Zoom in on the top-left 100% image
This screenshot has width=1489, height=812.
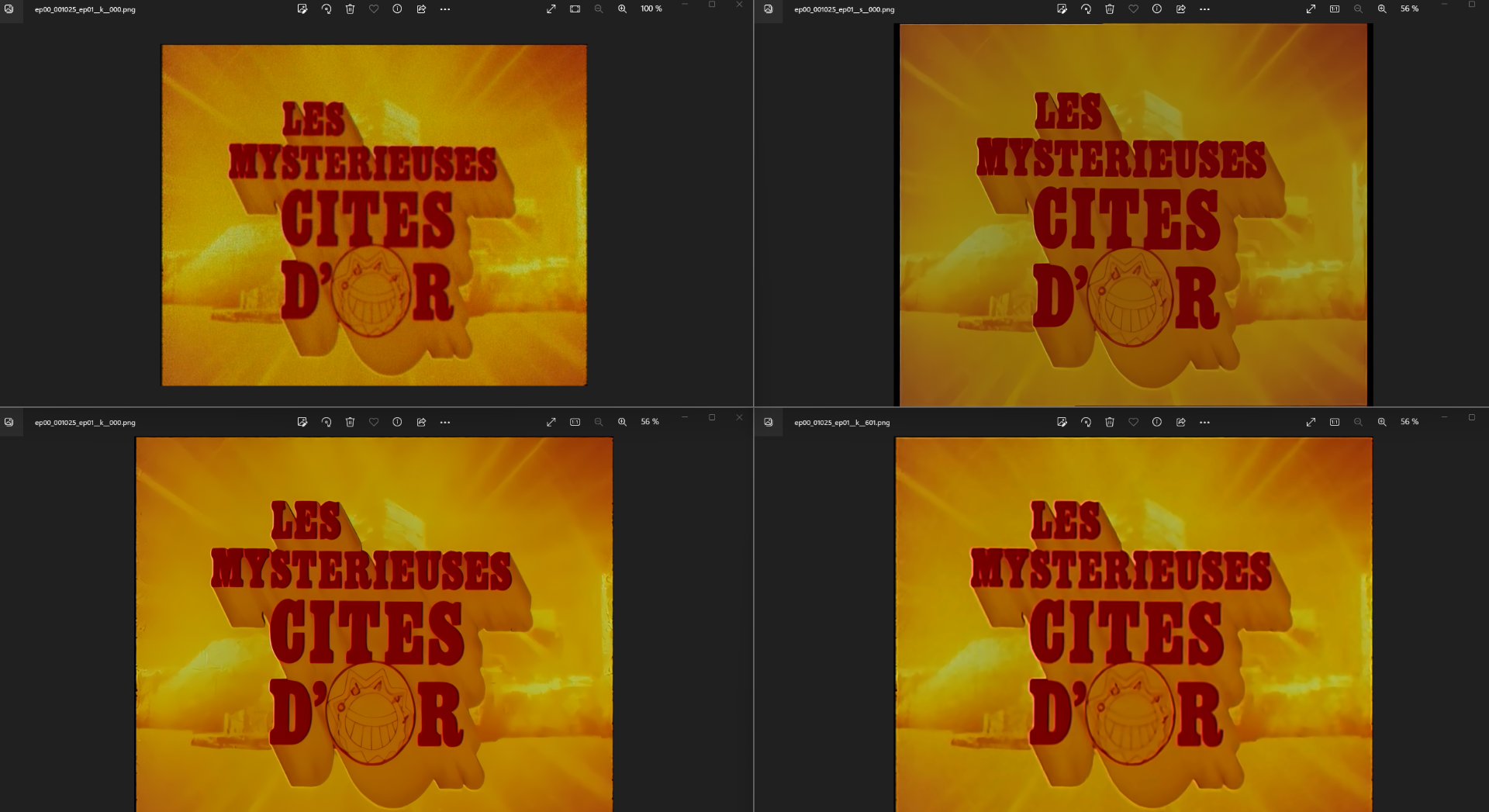coord(622,9)
